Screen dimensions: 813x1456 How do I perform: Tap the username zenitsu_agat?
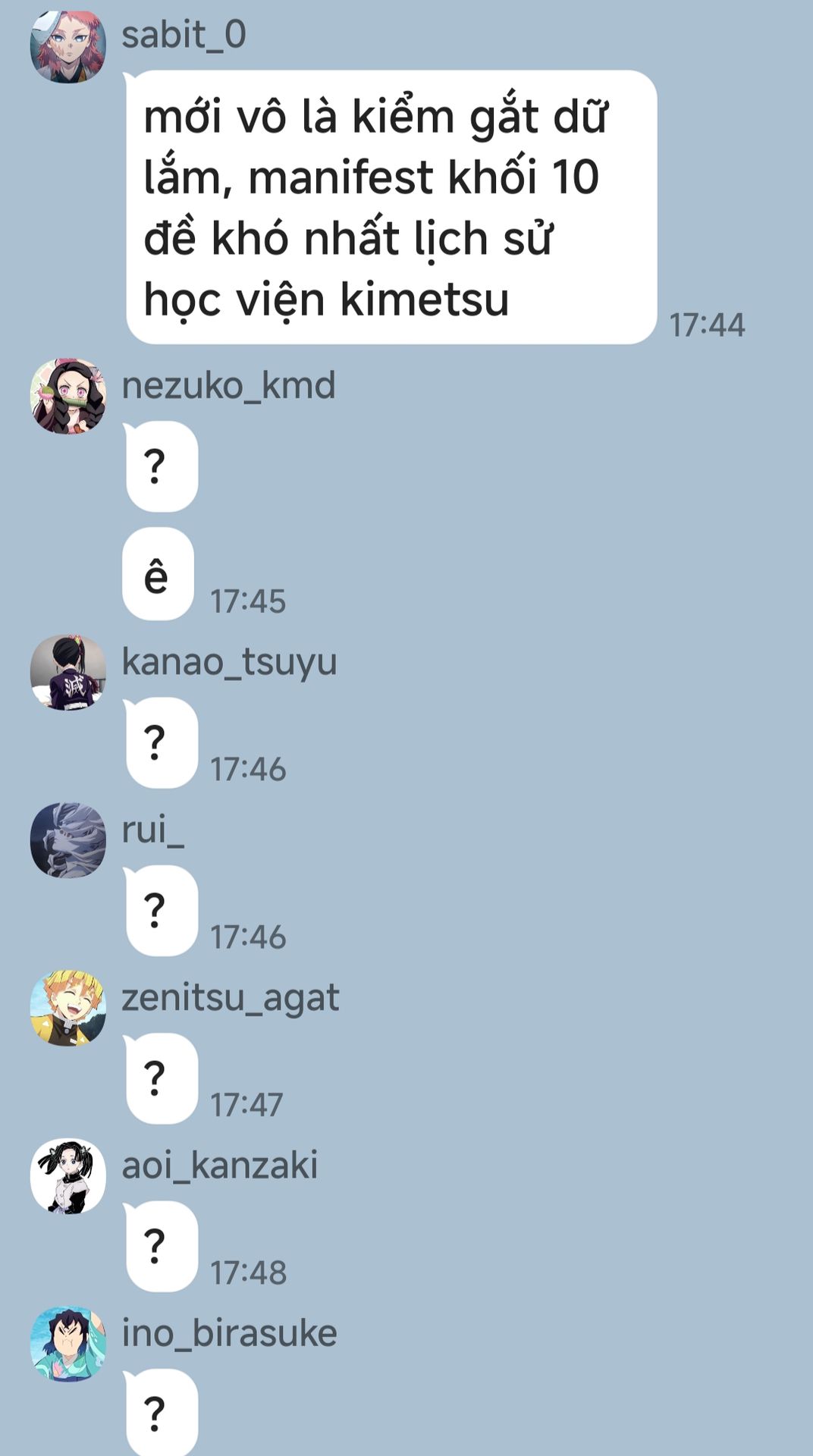[x=231, y=998]
